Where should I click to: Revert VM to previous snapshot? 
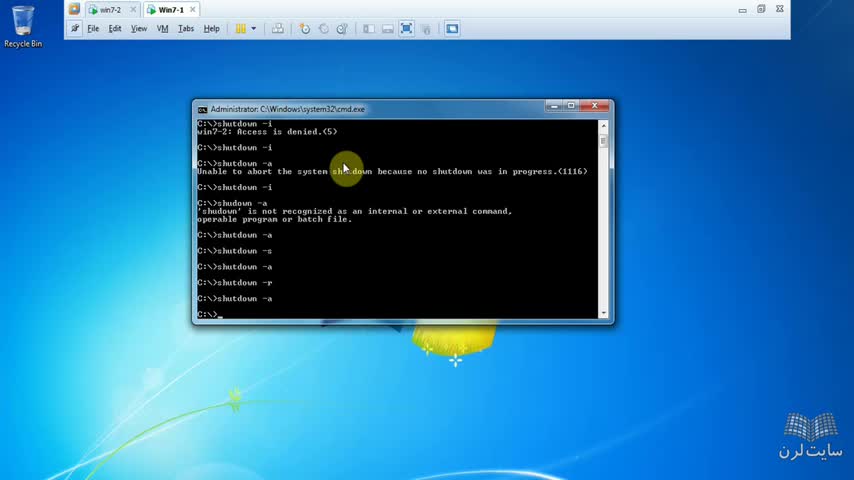pyautogui.click(x=324, y=29)
